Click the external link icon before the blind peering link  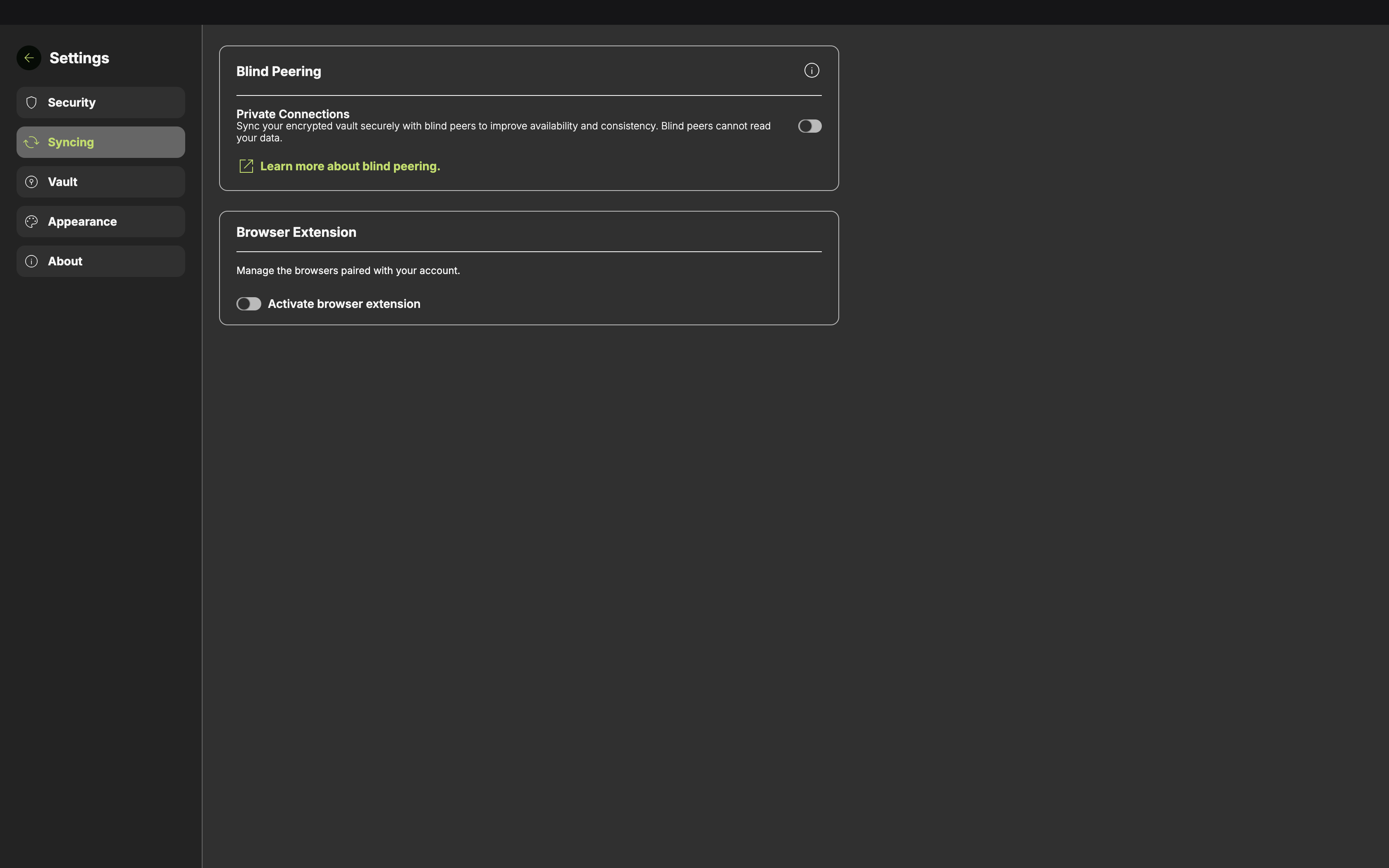246,165
